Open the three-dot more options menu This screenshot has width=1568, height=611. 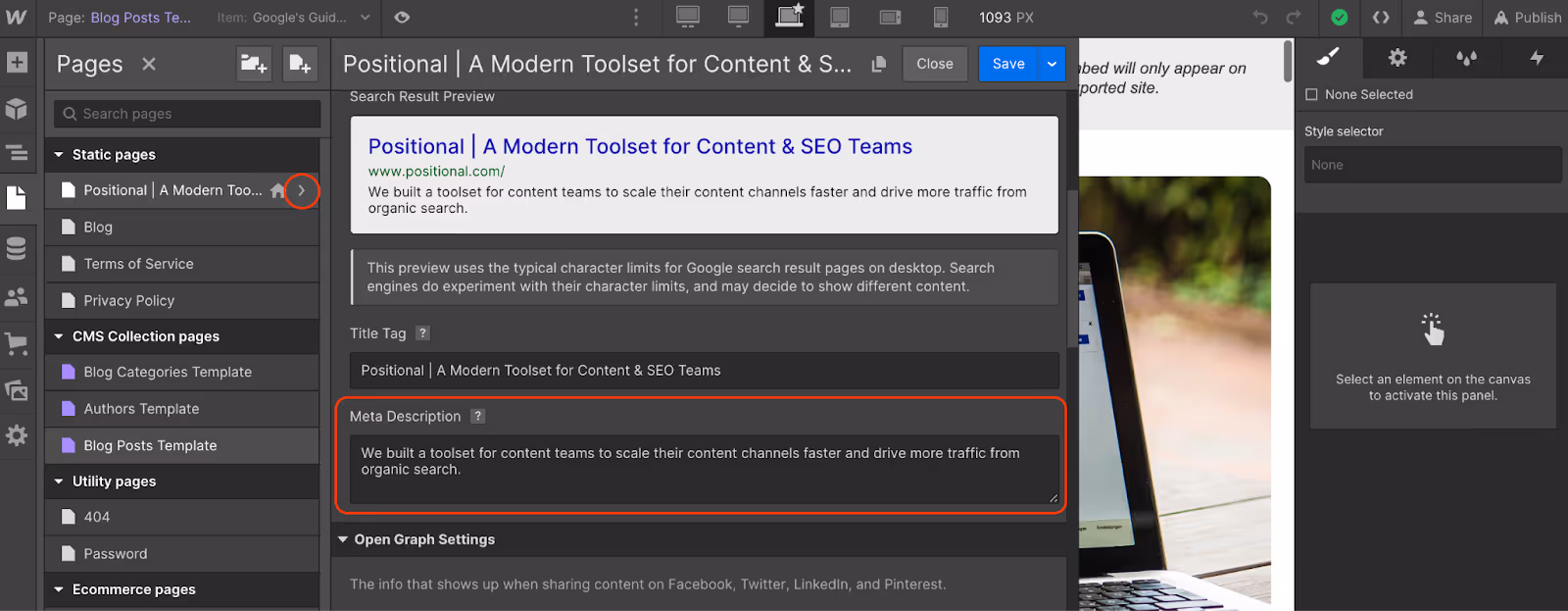click(636, 18)
